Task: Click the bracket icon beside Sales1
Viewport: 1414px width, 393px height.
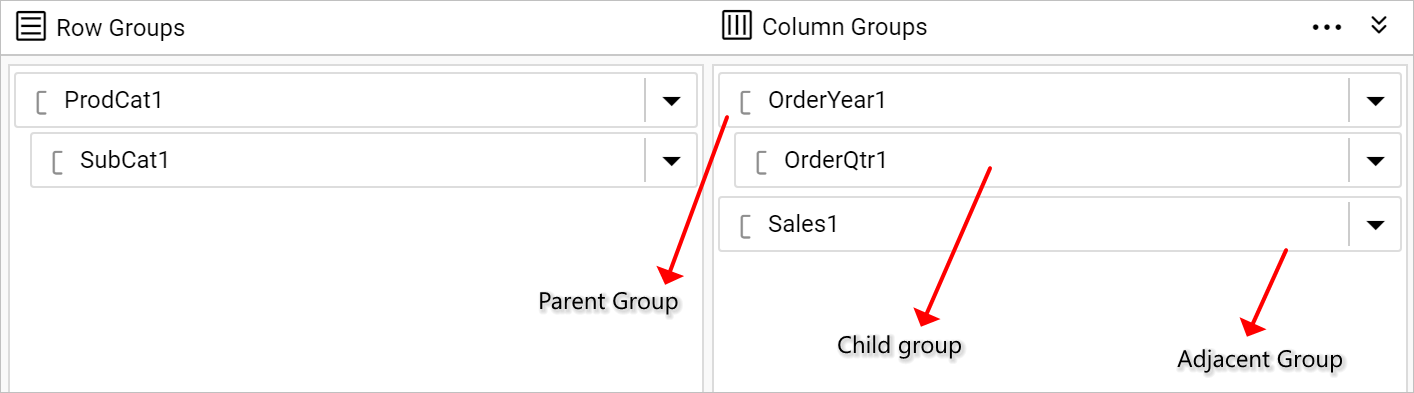Action: (746, 225)
